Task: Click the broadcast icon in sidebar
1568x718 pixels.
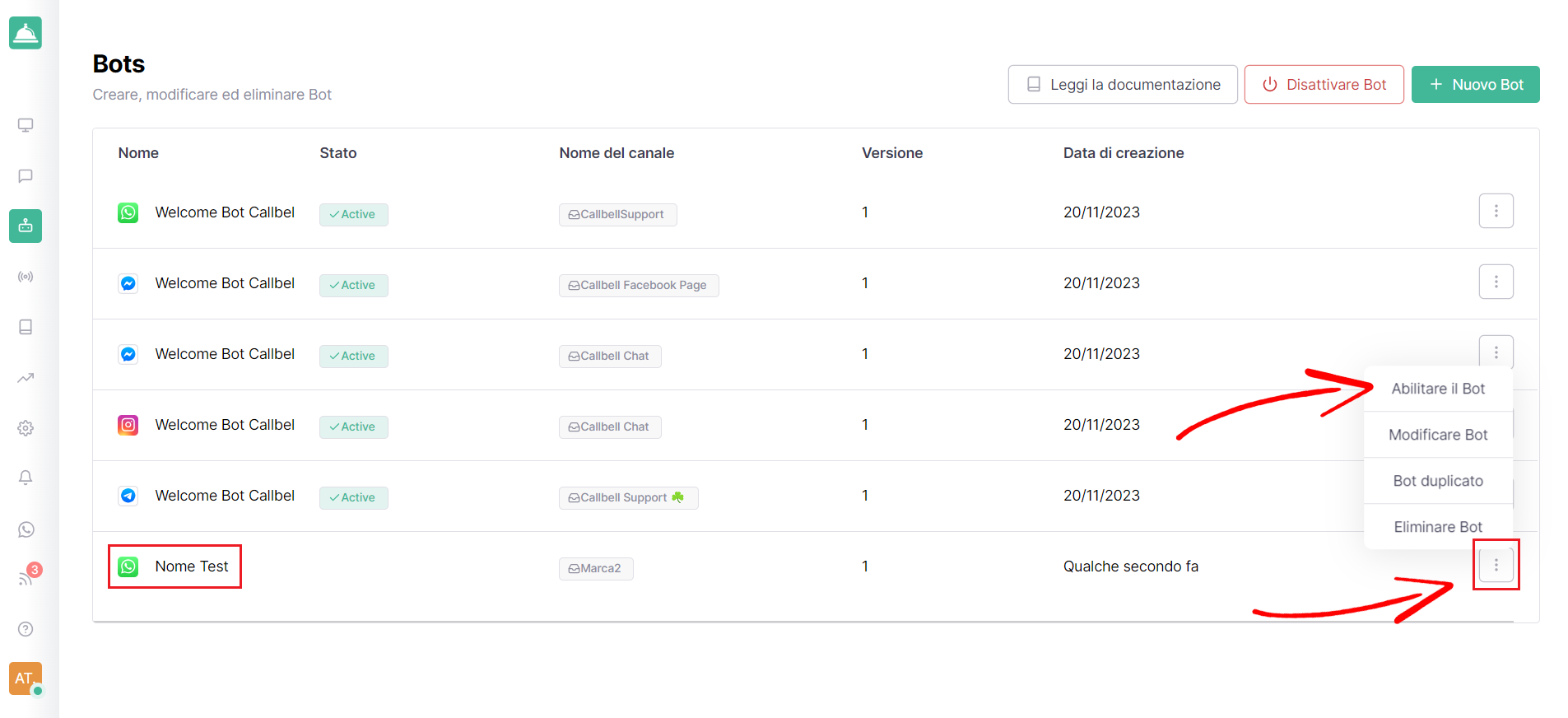Action: coord(26,277)
